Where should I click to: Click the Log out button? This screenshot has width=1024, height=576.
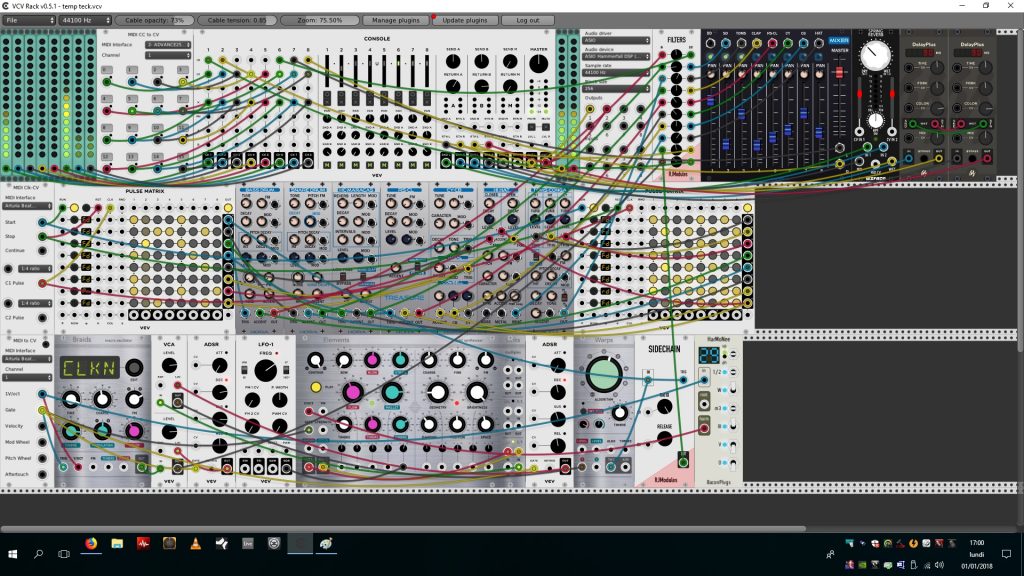528,20
